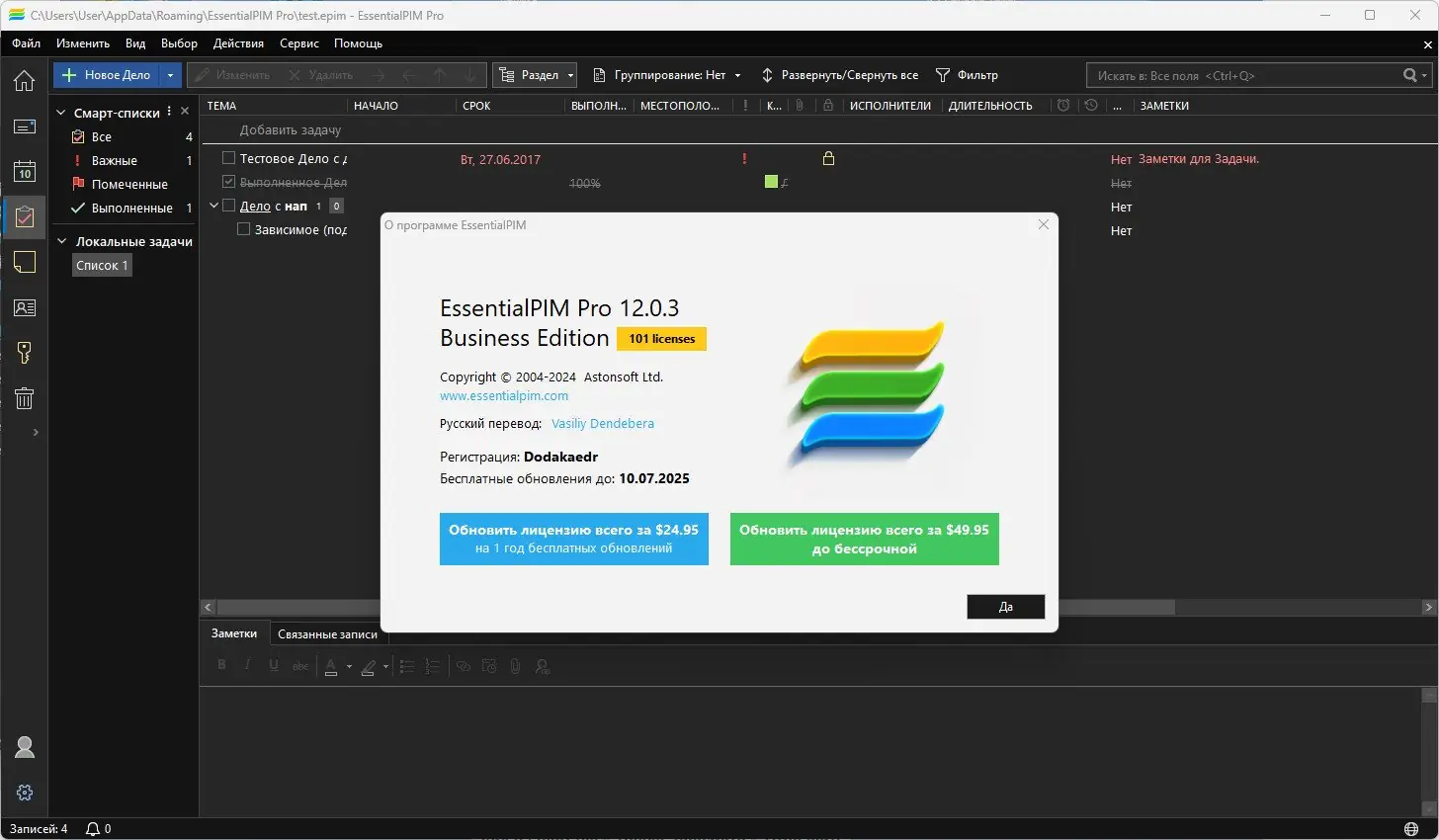Collapse the Дело с напоминанием subtasks

(213, 206)
